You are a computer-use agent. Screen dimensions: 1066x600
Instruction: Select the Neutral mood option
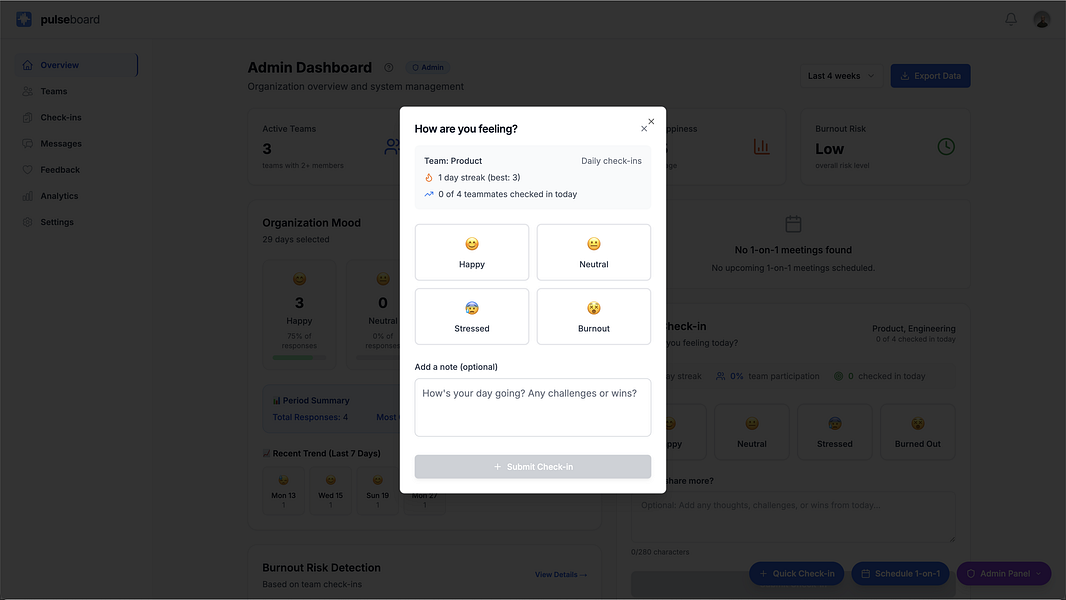[x=594, y=252]
